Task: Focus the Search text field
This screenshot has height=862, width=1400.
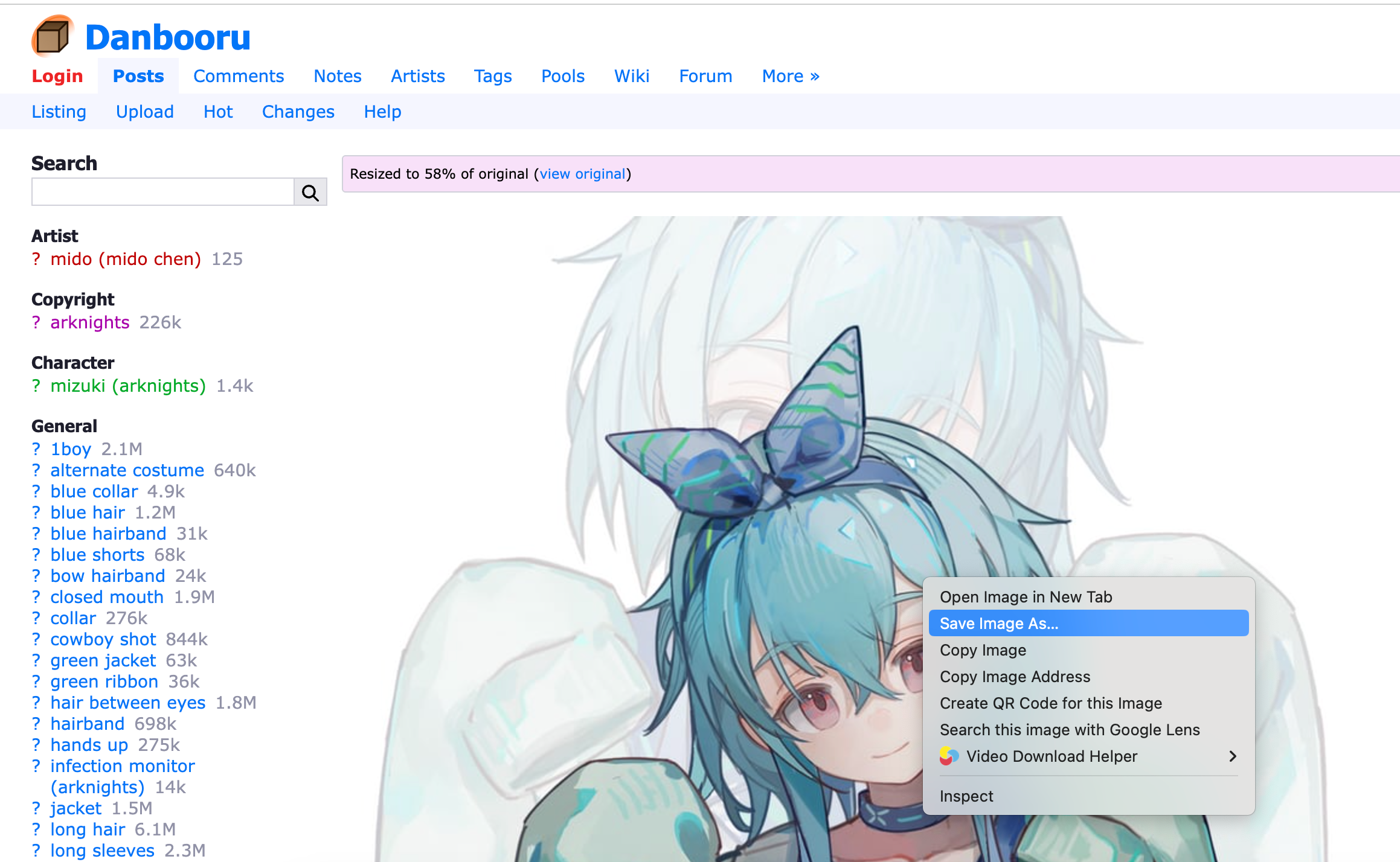Action: click(x=163, y=192)
